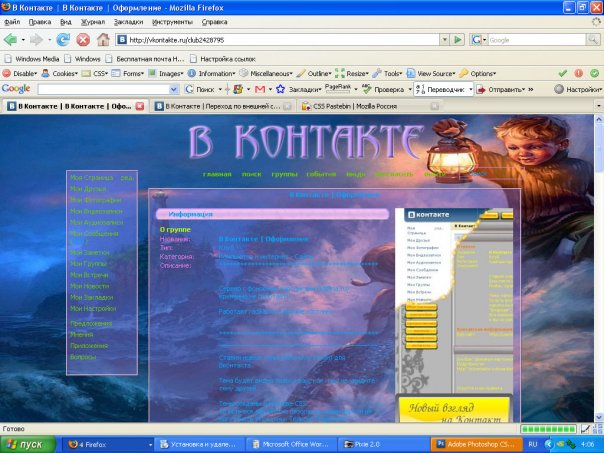Screen dimensions: 604x453
Task: Open the Cookies menu in the Web Developer toolbar
Action: coord(60,73)
